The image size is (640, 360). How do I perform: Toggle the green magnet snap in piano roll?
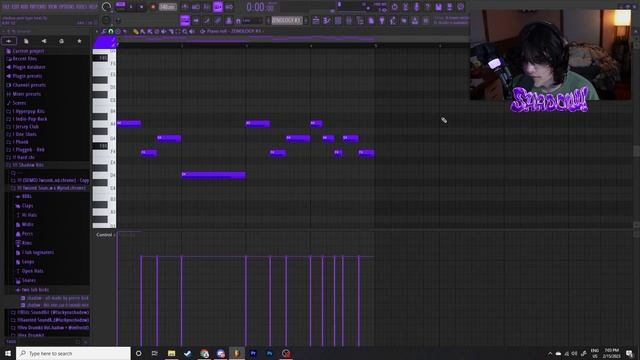(x=111, y=31)
